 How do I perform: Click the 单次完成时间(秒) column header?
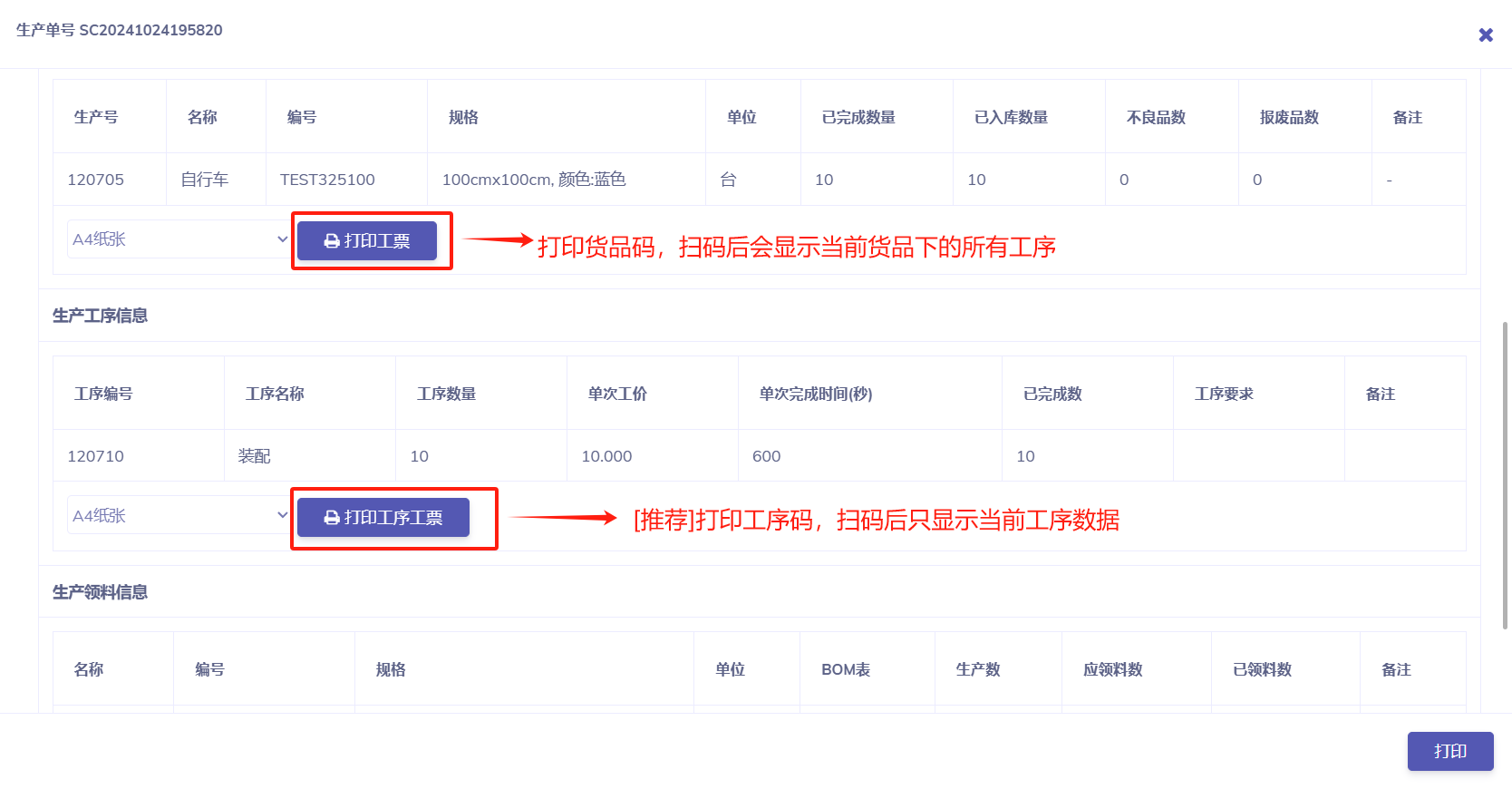816,394
